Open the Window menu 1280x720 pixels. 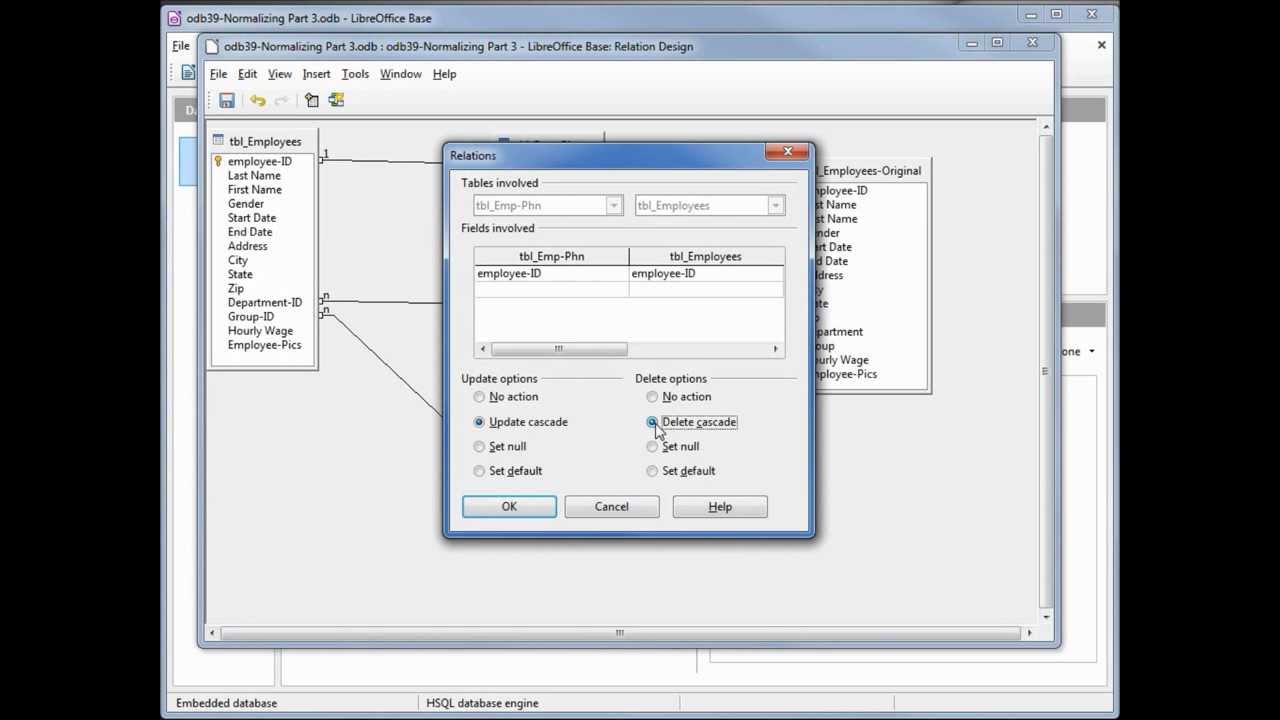pos(400,74)
